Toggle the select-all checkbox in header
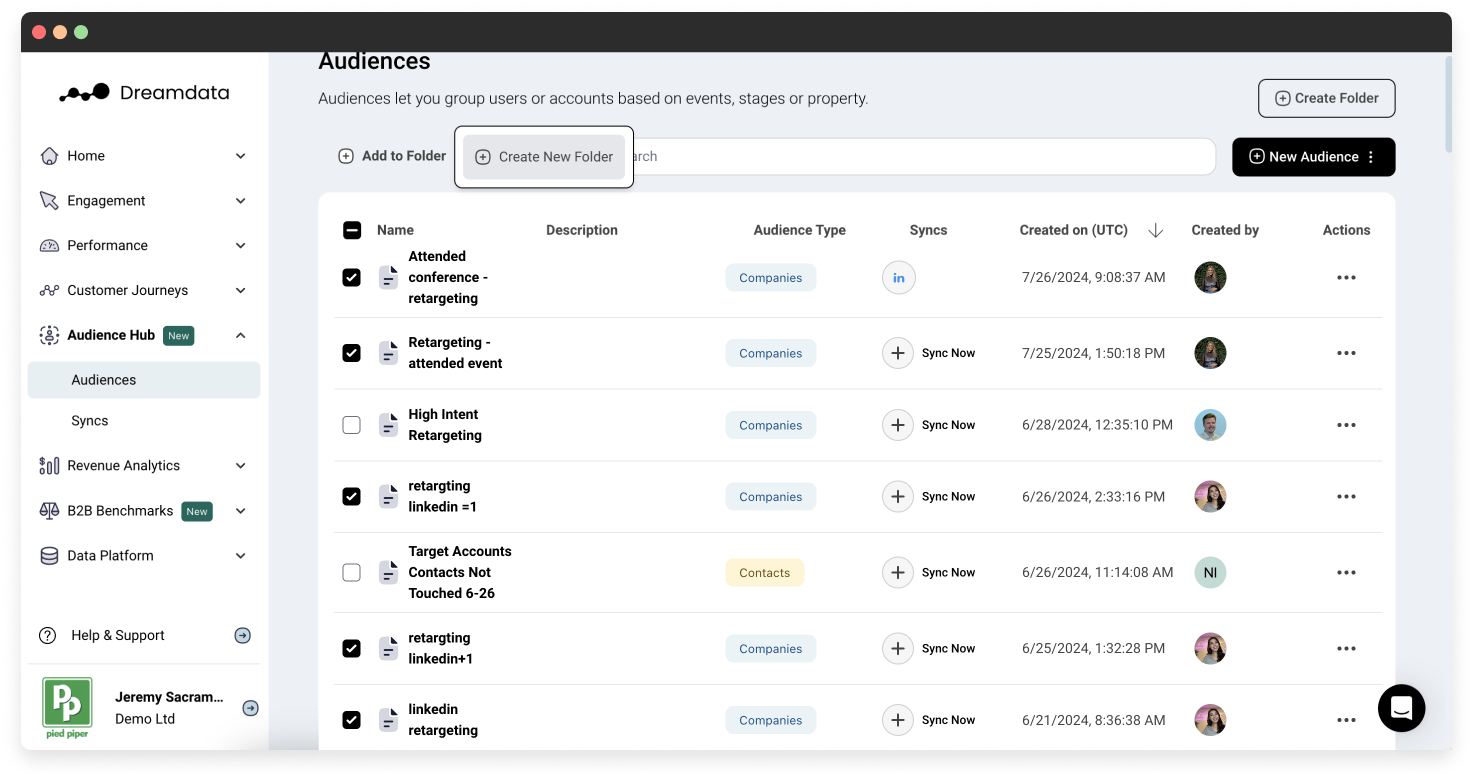 [351, 229]
